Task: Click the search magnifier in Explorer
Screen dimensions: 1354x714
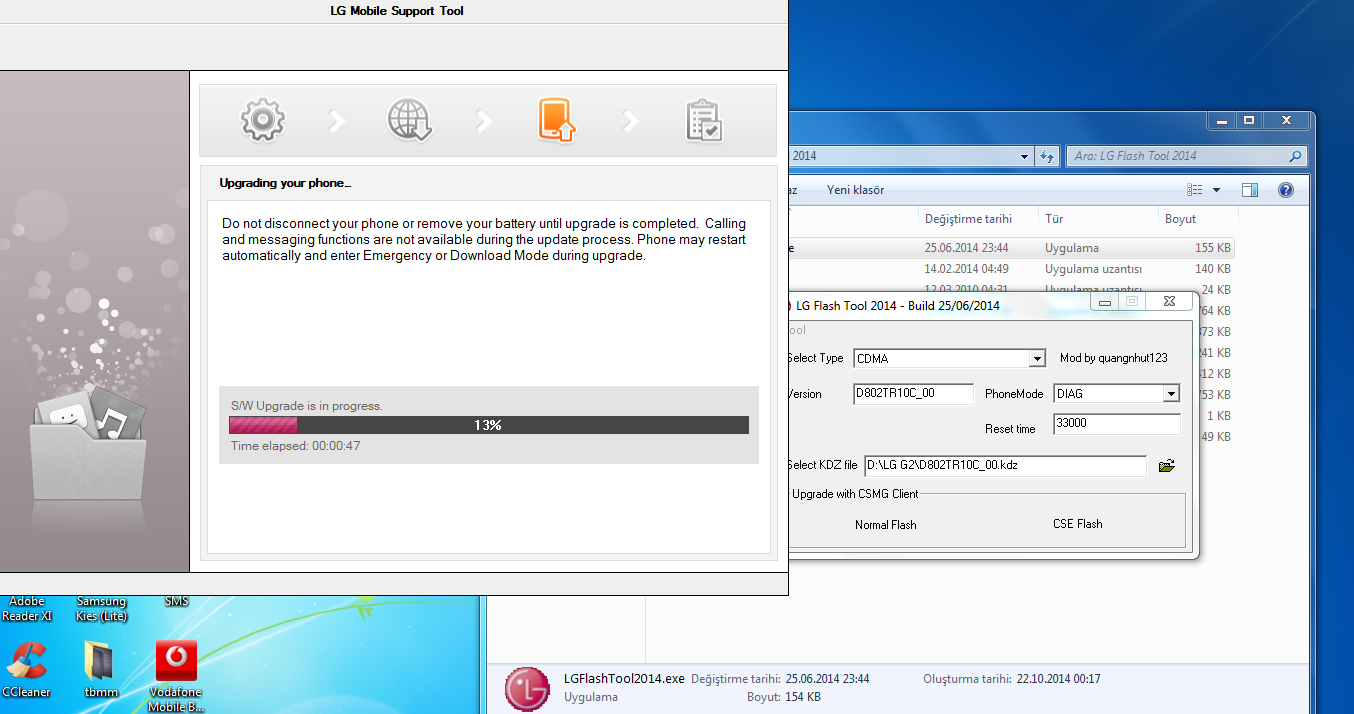Action: (x=1295, y=156)
